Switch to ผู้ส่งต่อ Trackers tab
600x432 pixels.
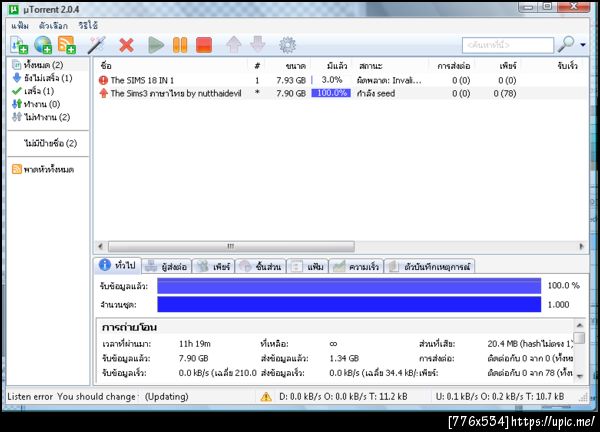[x=167, y=267]
